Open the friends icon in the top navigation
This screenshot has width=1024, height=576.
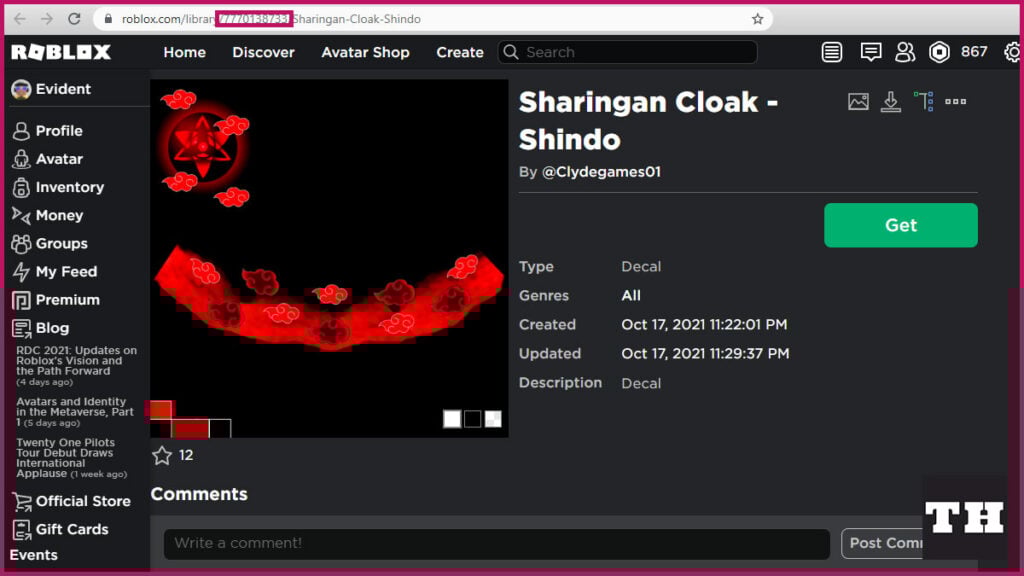coord(905,52)
